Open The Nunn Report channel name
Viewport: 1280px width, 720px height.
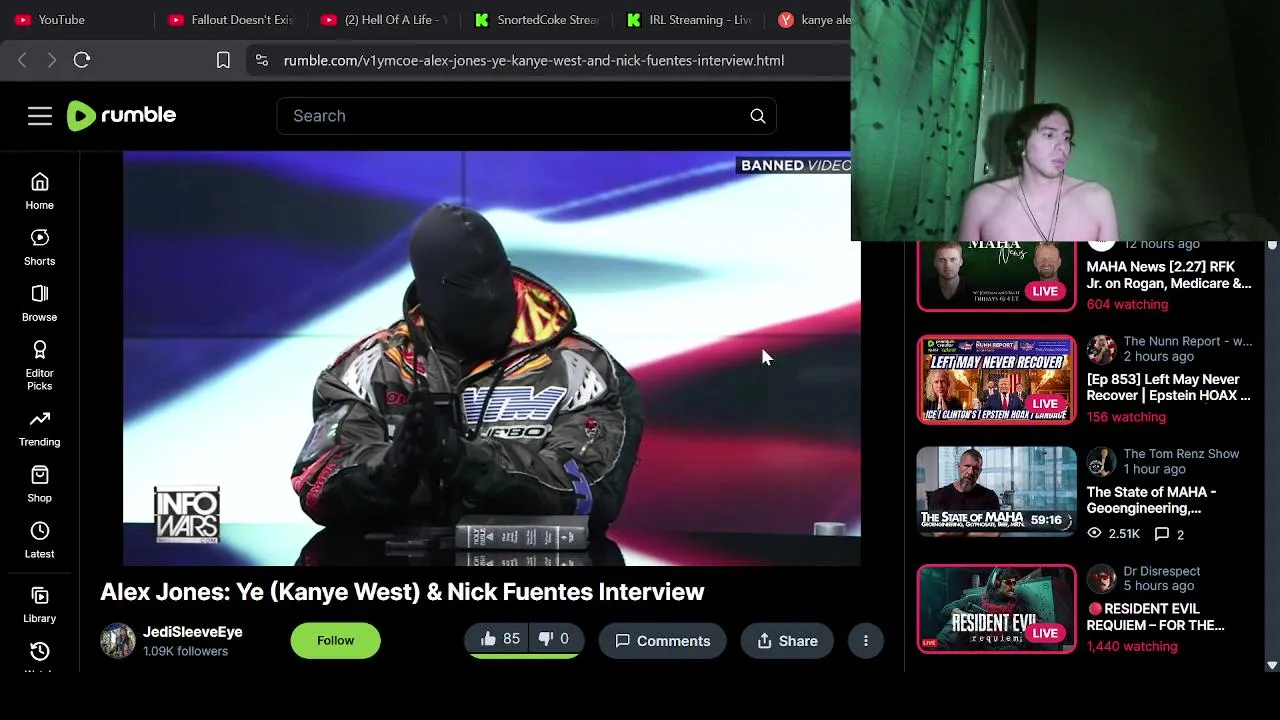tap(1187, 341)
